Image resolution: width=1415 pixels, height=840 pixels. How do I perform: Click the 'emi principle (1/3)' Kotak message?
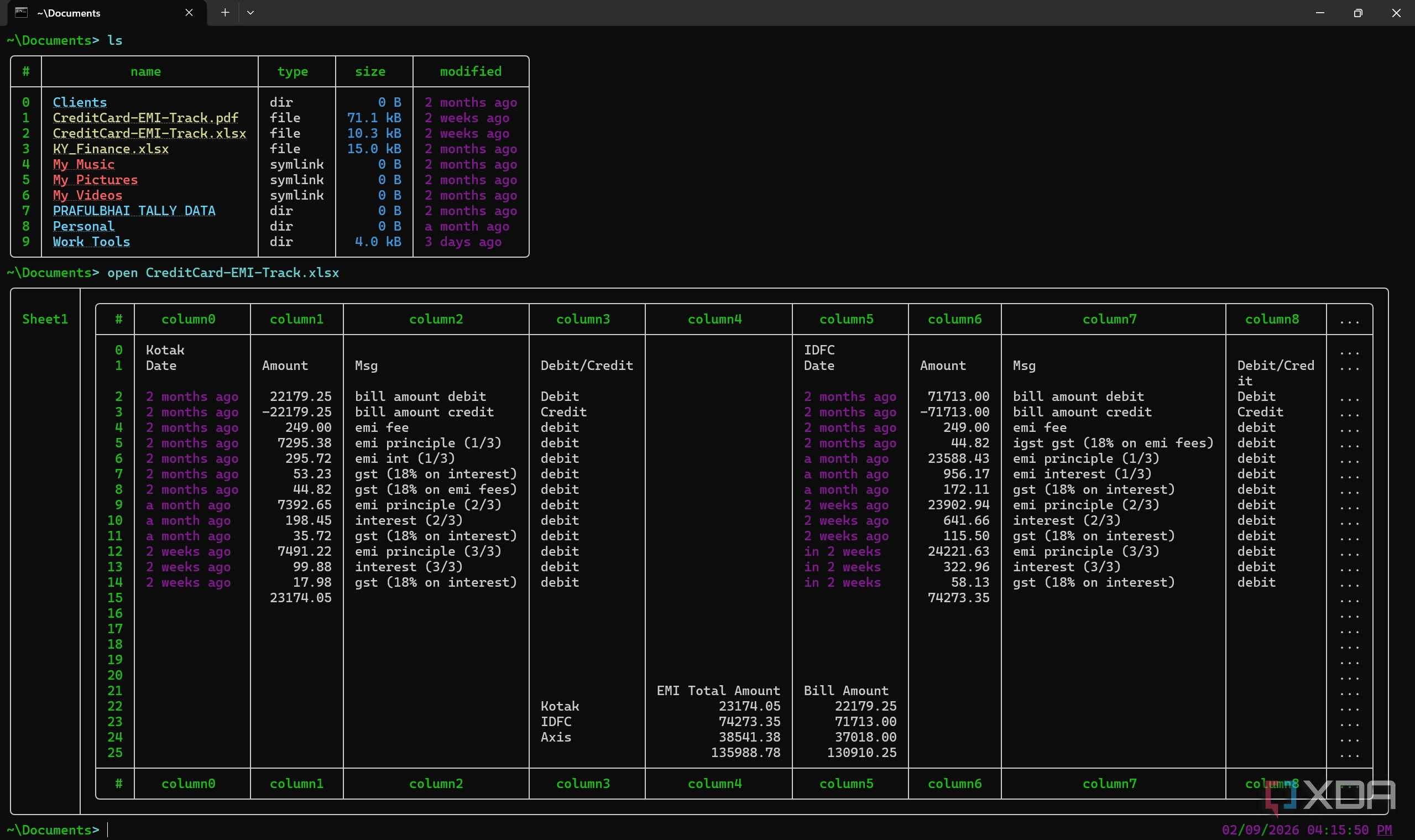pyautogui.click(x=429, y=443)
